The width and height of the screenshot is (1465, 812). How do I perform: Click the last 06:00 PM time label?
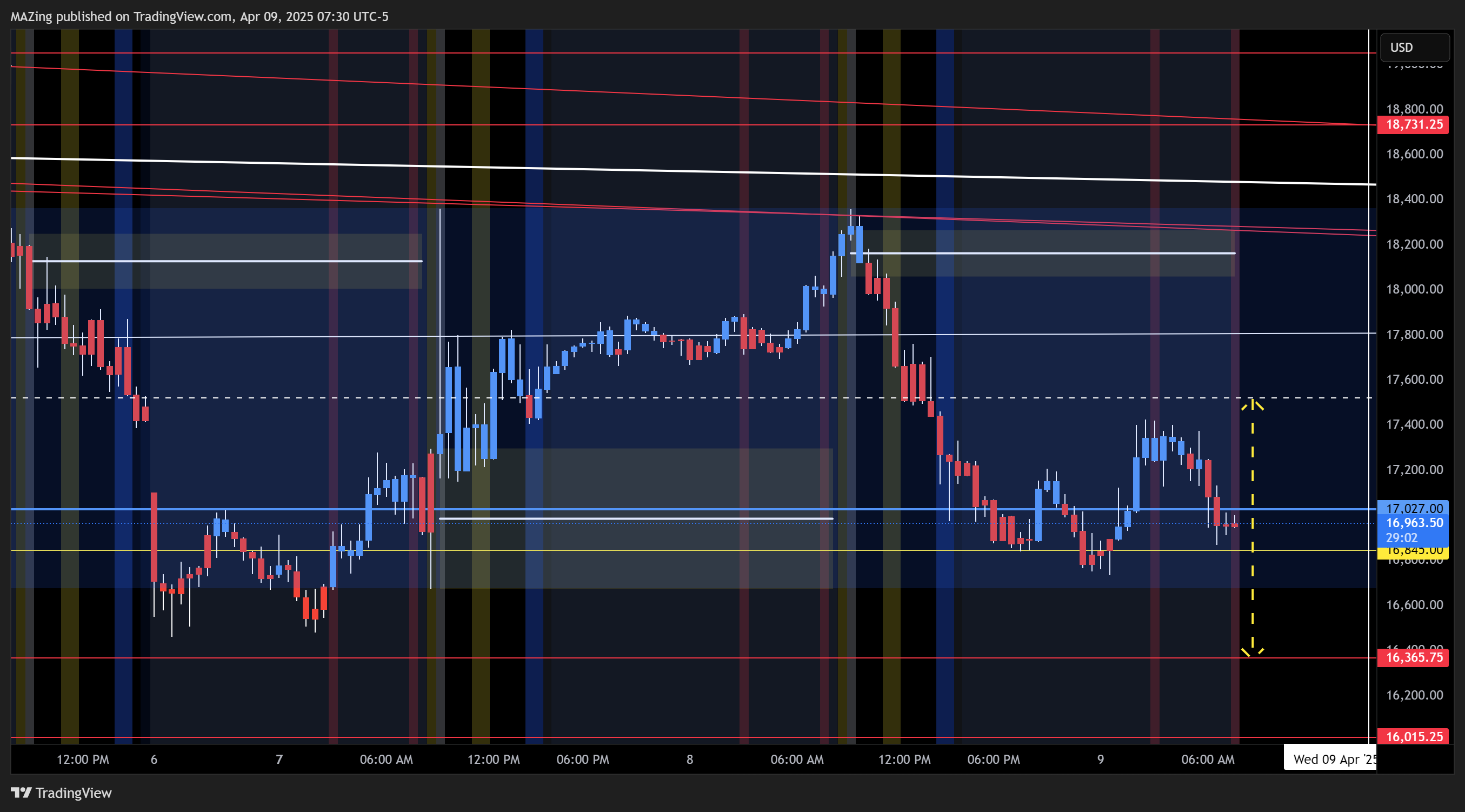pos(993,760)
